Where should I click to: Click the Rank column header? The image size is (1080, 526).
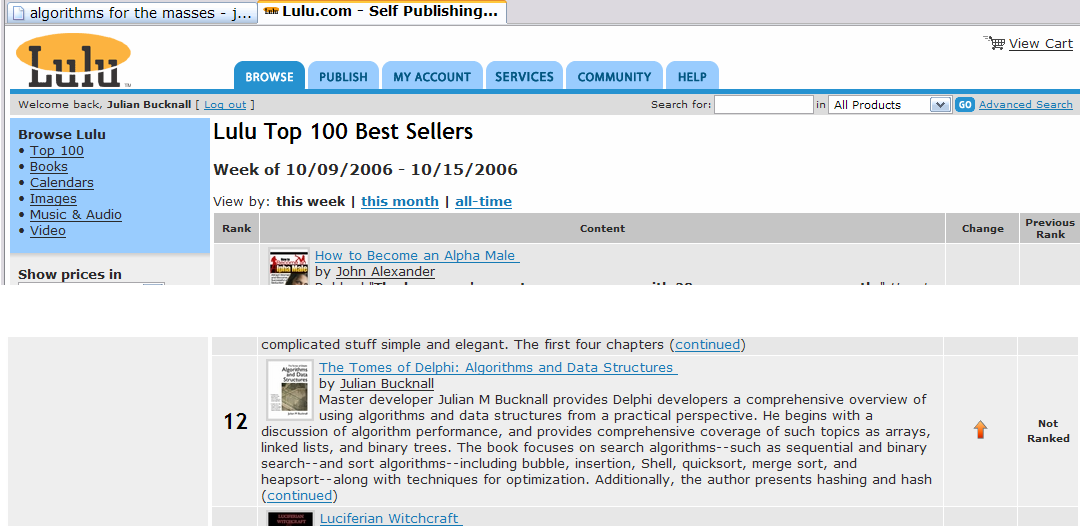point(236,228)
